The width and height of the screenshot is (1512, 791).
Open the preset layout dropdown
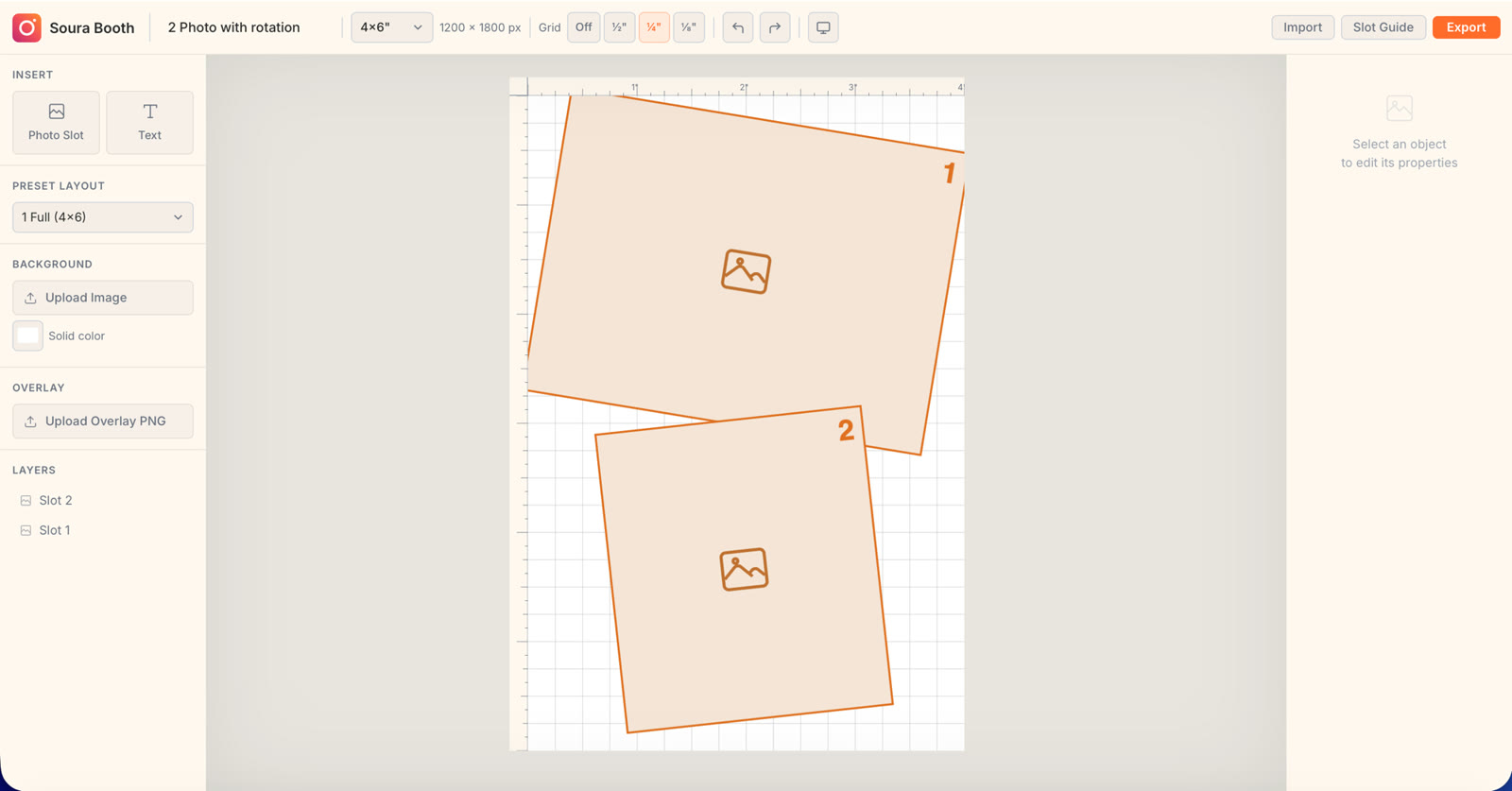pos(103,217)
